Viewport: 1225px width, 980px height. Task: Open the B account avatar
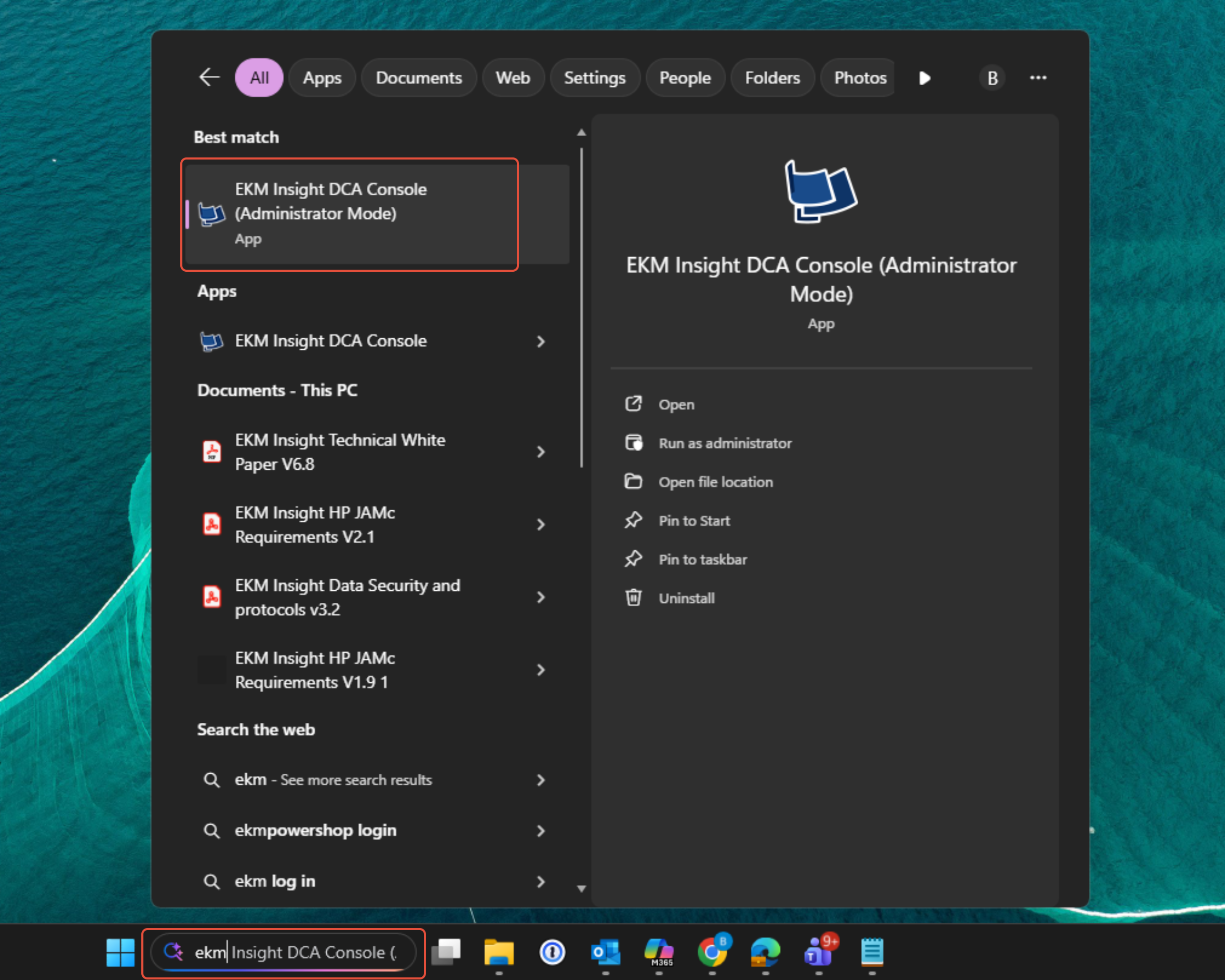tap(992, 77)
